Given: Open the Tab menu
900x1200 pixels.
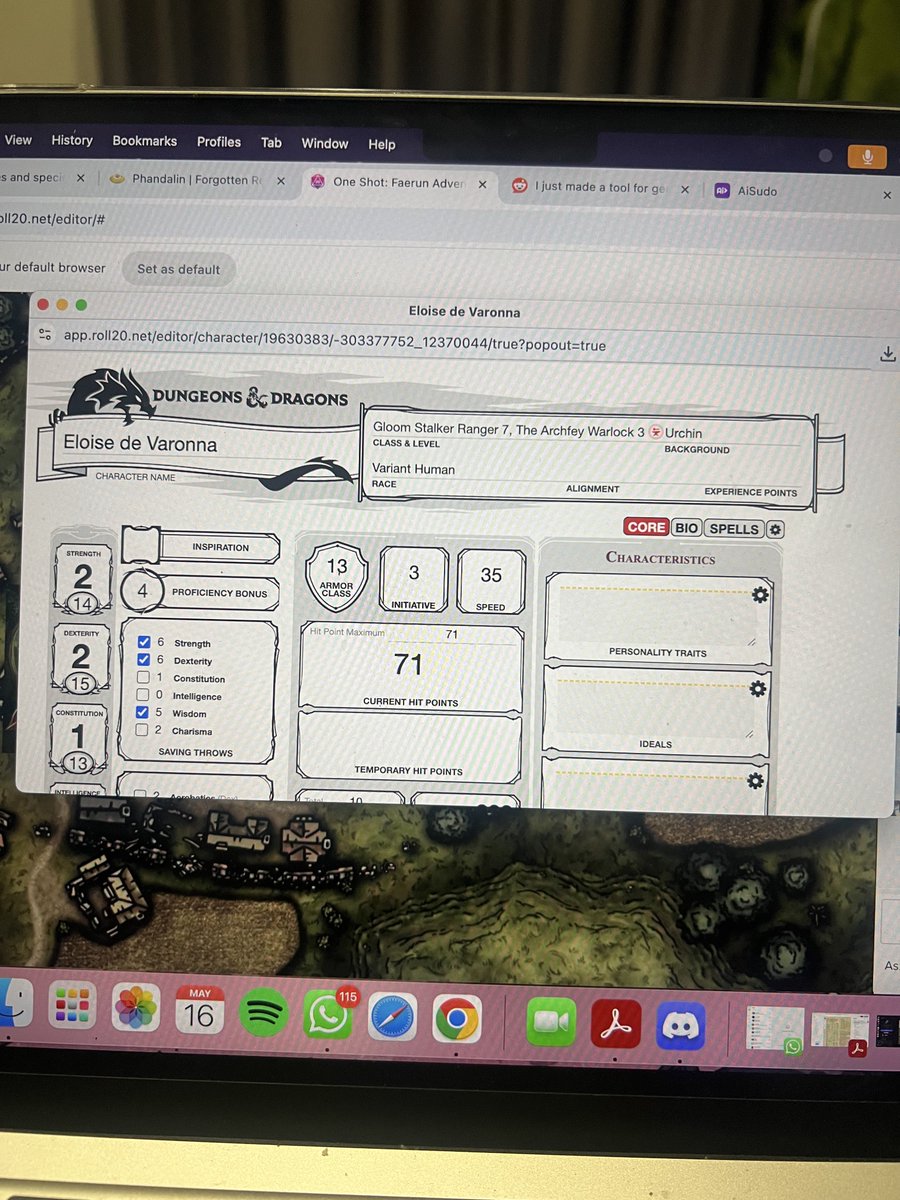Looking at the screenshot, I should [272, 143].
